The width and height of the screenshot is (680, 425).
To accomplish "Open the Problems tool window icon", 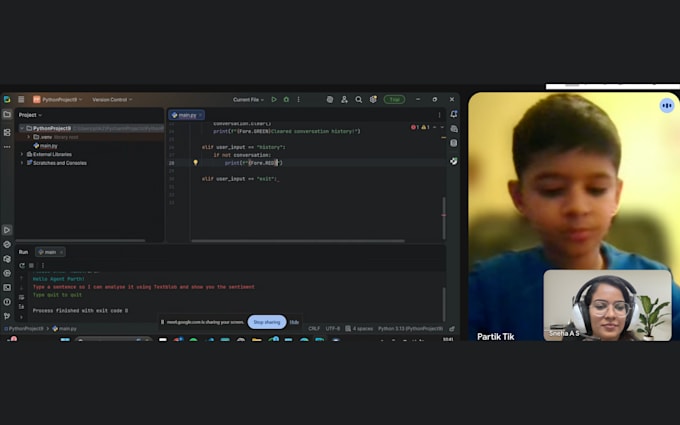I will click(x=7, y=302).
